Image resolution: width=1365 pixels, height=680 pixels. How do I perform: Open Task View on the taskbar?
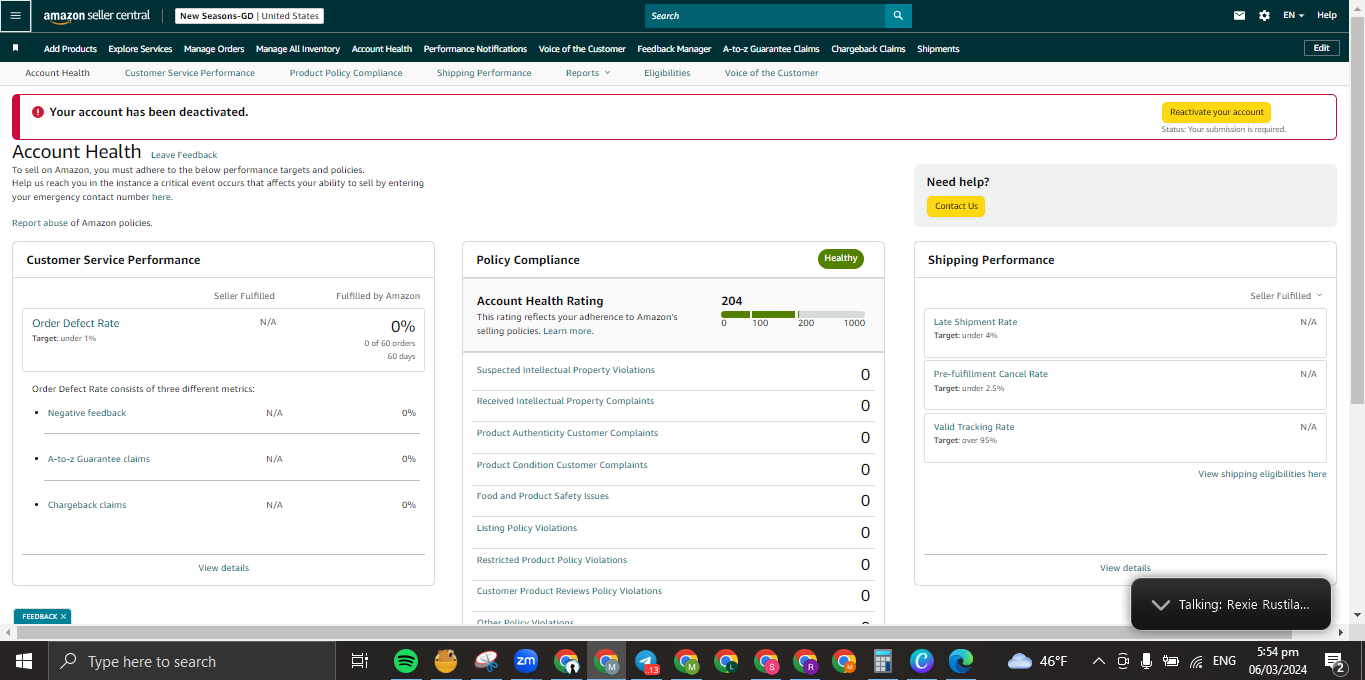[359, 661]
